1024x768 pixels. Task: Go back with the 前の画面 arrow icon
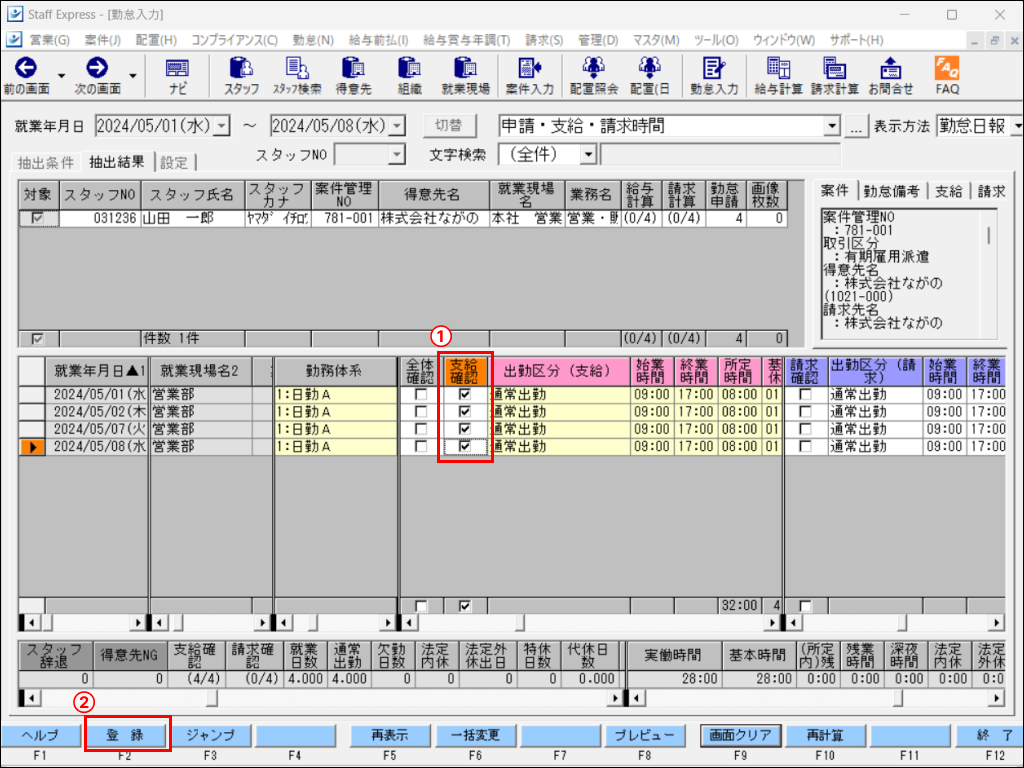click(x=26, y=68)
